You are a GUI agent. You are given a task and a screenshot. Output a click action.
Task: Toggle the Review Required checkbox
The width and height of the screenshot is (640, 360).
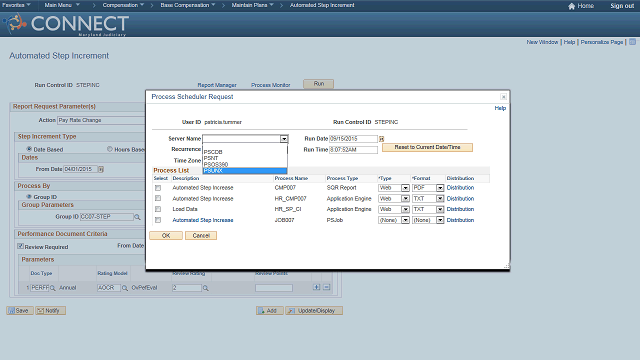click(20, 246)
